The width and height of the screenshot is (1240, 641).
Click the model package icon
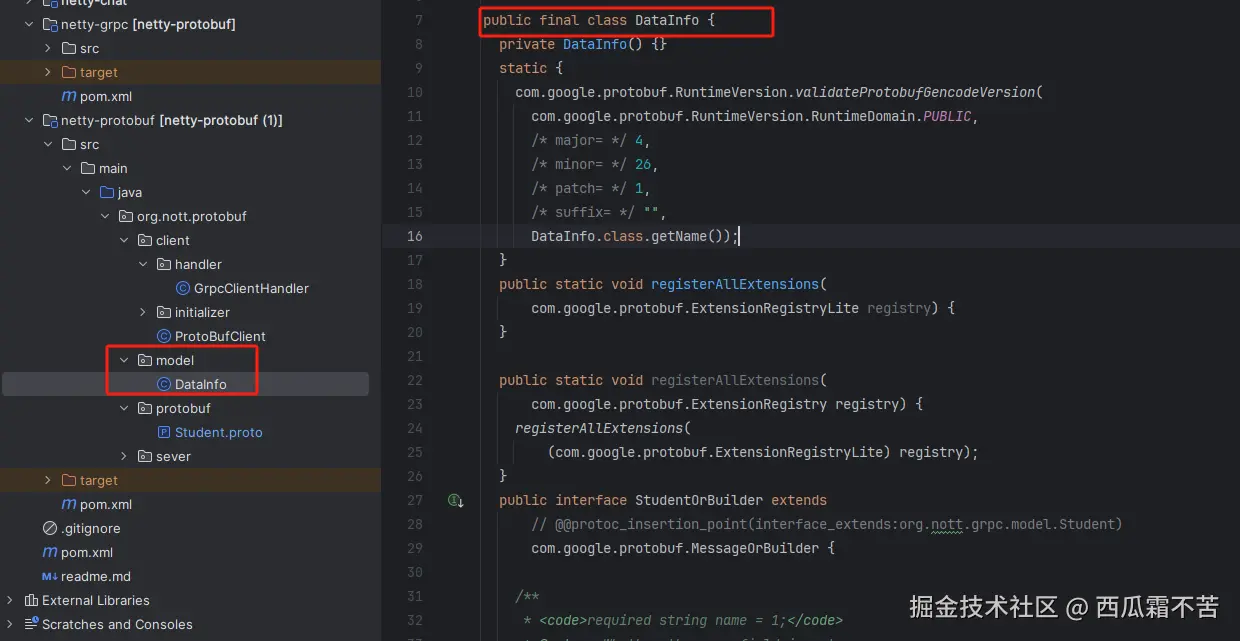tap(145, 360)
